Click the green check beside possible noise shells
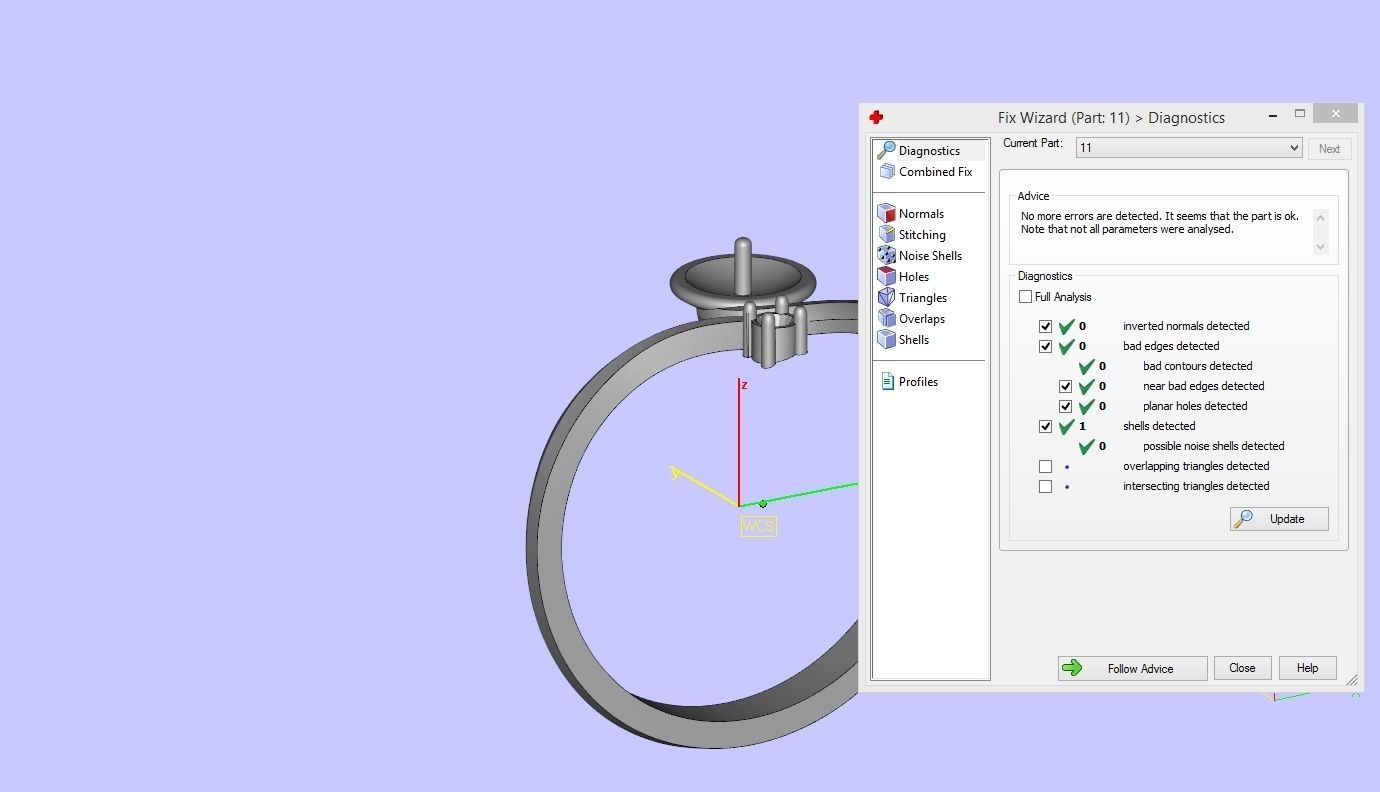Screen dimensions: 1380x792 point(1087,446)
